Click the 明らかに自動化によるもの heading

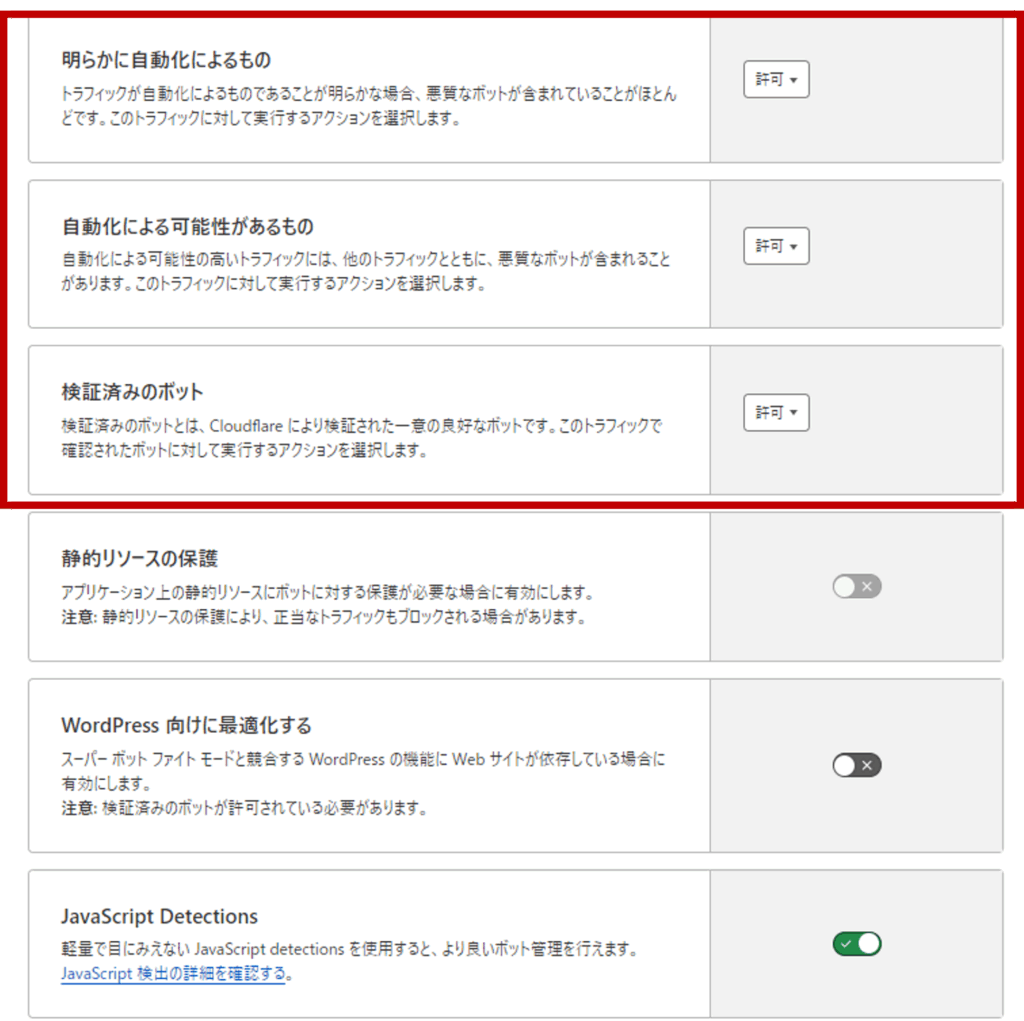166,61
